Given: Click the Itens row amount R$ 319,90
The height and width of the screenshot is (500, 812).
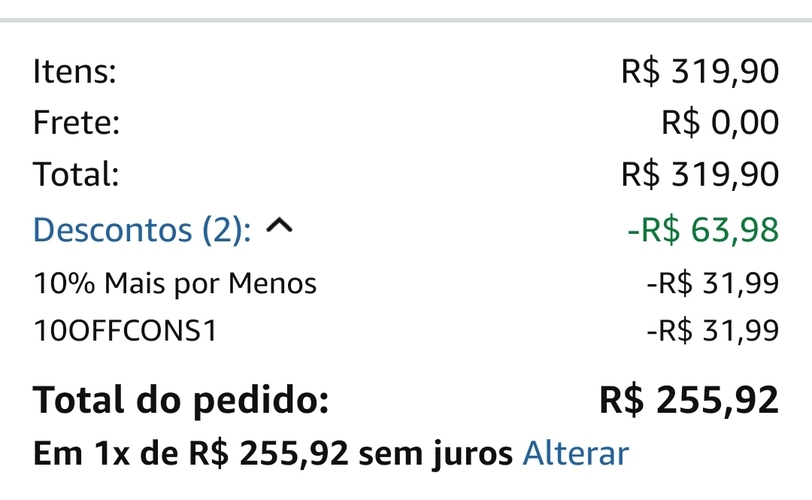Looking at the screenshot, I should click(x=699, y=71).
